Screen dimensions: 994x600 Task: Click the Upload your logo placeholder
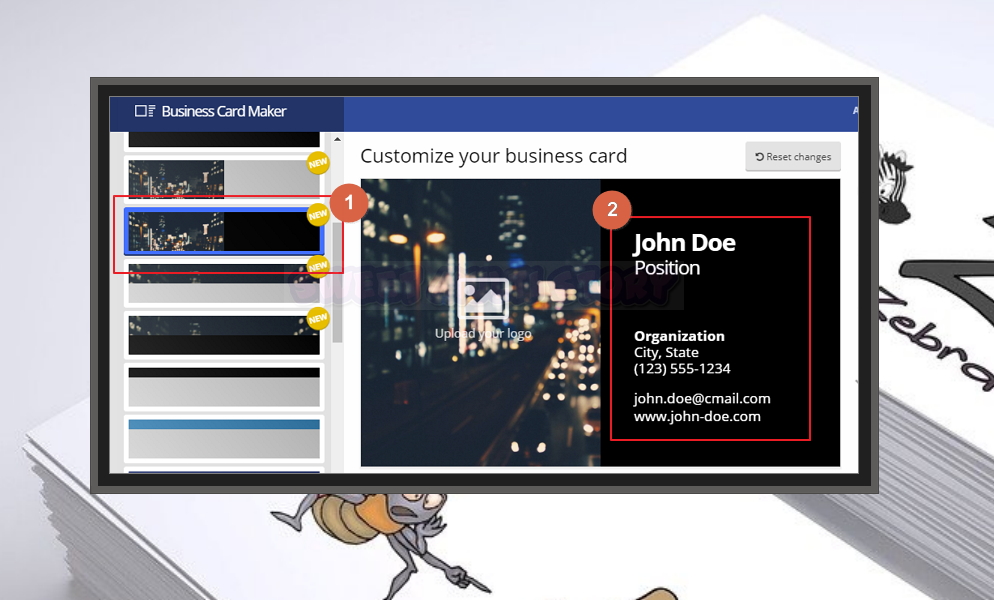click(x=483, y=310)
